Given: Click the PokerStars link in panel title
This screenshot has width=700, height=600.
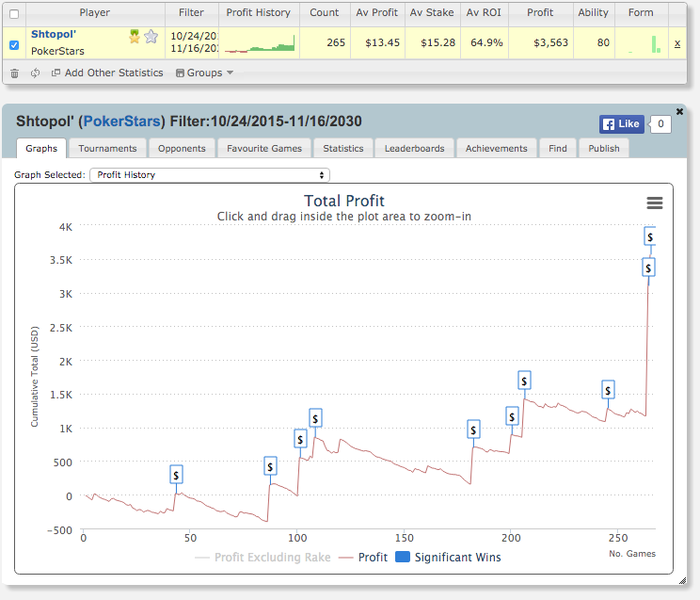Looking at the screenshot, I should (x=122, y=121).
